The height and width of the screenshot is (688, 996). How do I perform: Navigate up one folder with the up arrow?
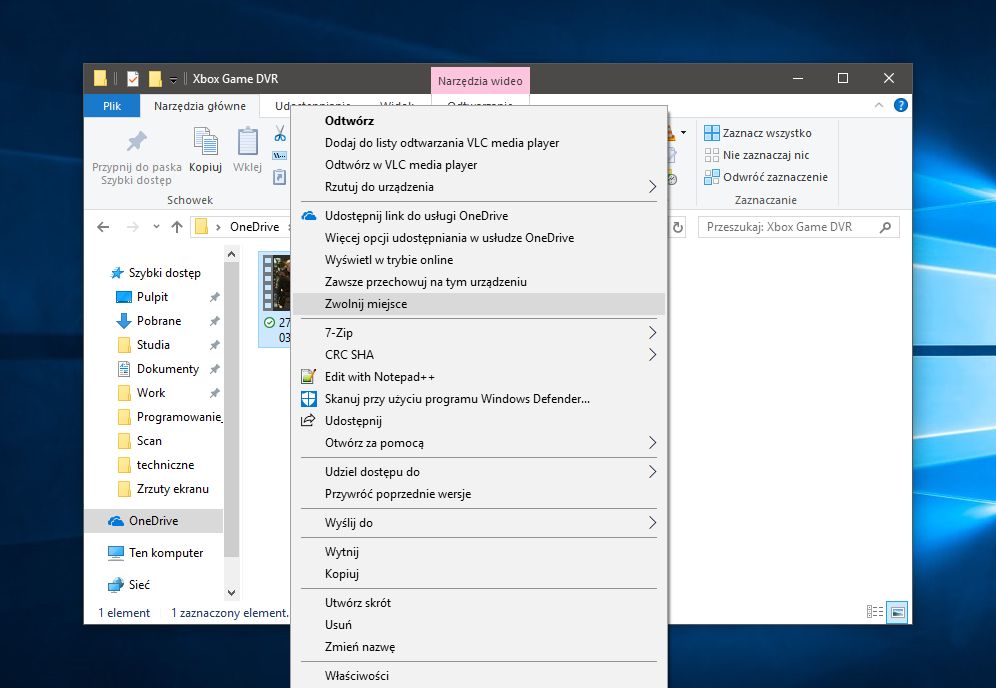tap(177, 227)
